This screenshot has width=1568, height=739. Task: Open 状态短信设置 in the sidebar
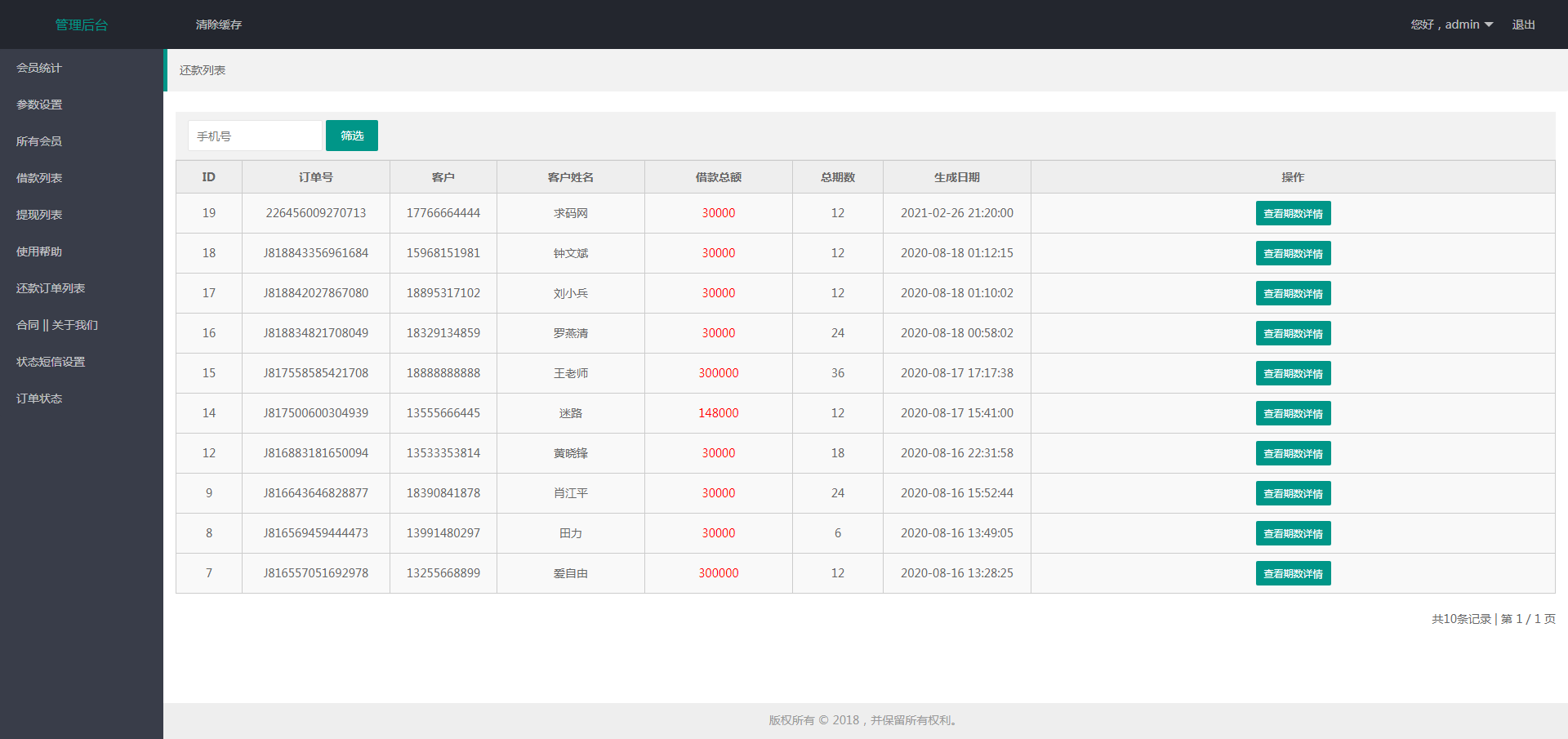(x=51, y=362)
